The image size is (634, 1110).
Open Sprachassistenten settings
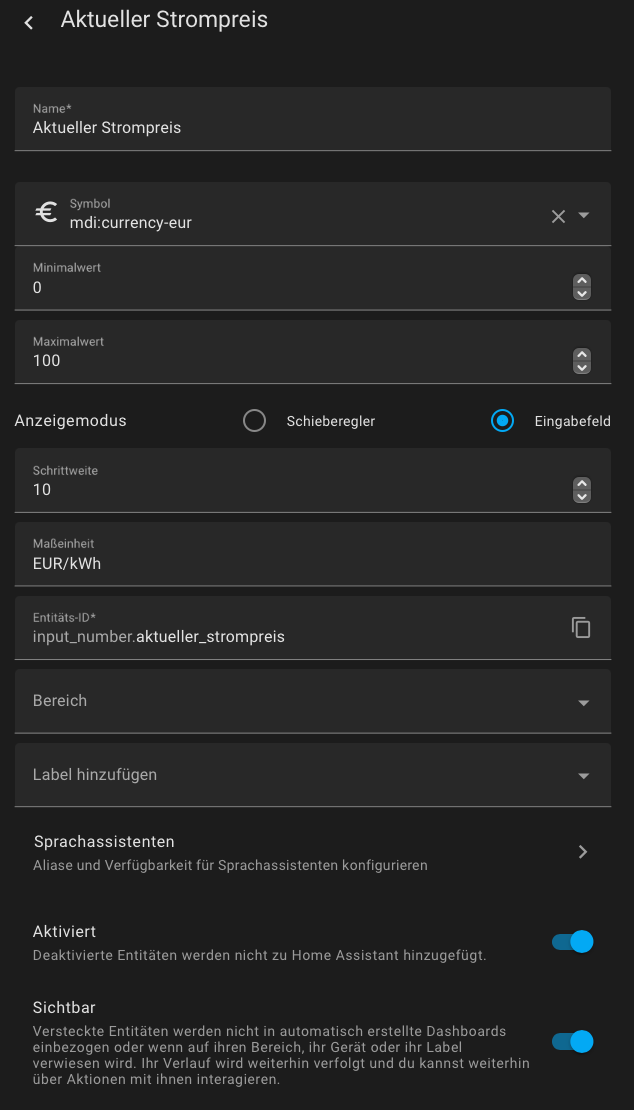(x=313, y=852)
